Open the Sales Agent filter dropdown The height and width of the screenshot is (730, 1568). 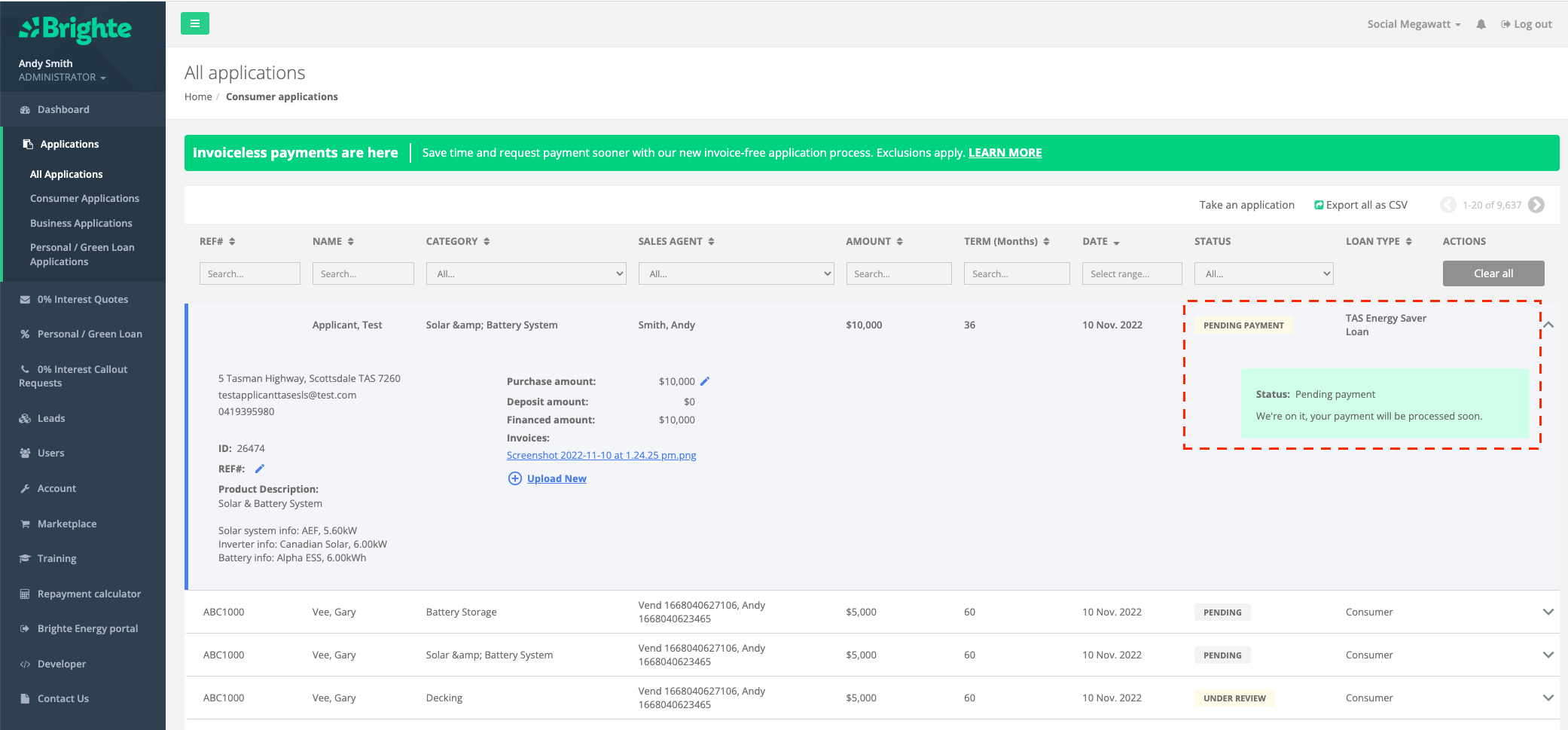tap(736, 273)
